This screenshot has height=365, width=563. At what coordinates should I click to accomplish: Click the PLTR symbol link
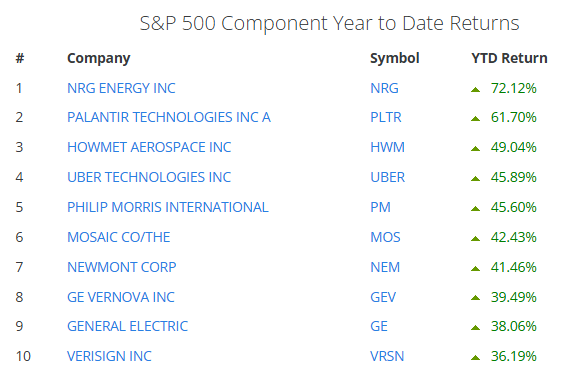tap(386, 117)
